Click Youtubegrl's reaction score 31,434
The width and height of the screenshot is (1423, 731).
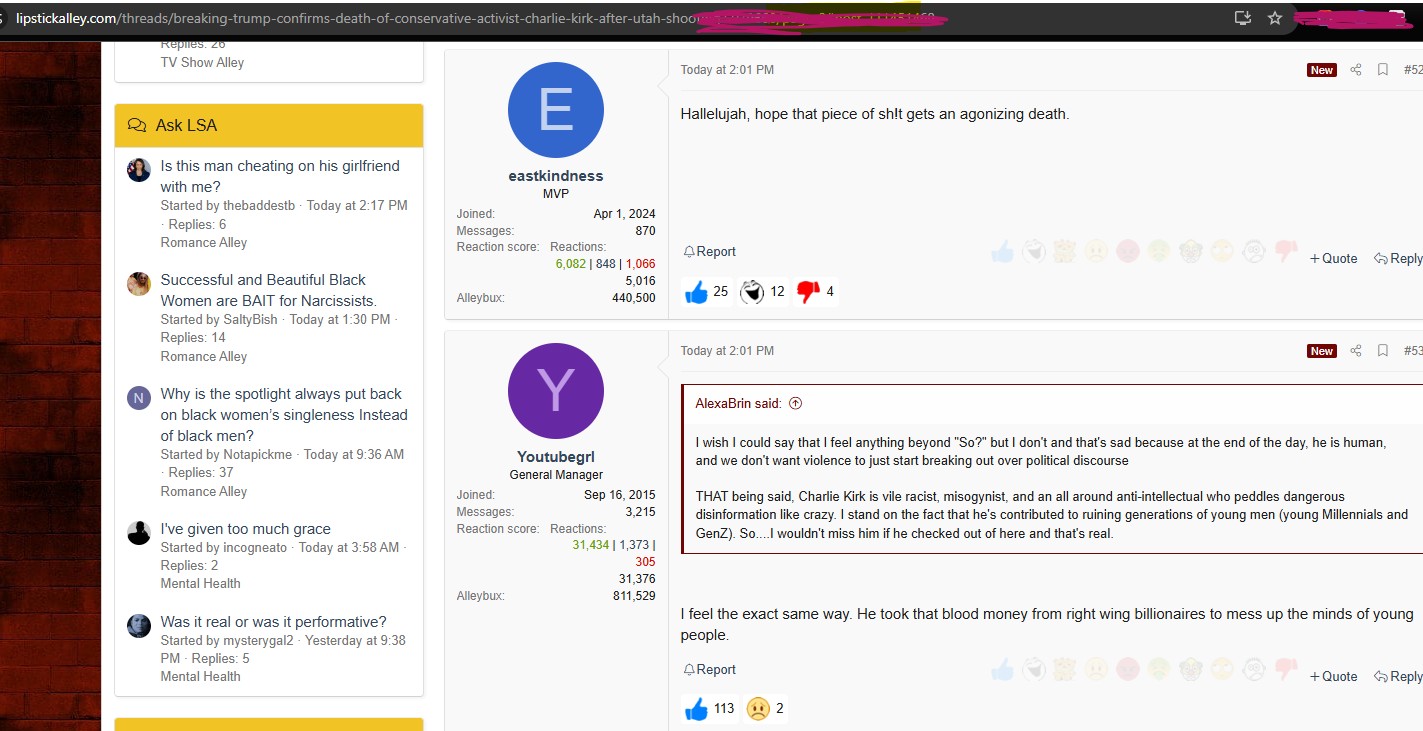590,545
